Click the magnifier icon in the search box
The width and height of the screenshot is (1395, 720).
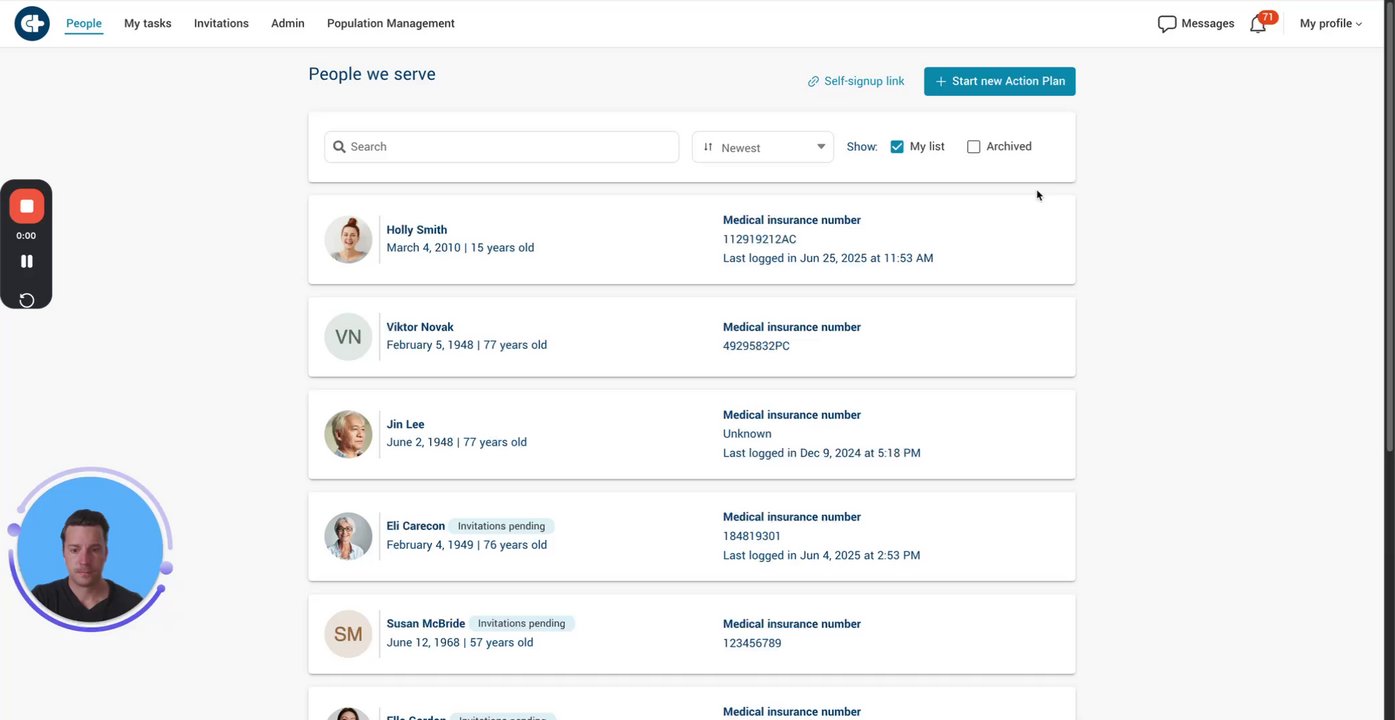340,147
